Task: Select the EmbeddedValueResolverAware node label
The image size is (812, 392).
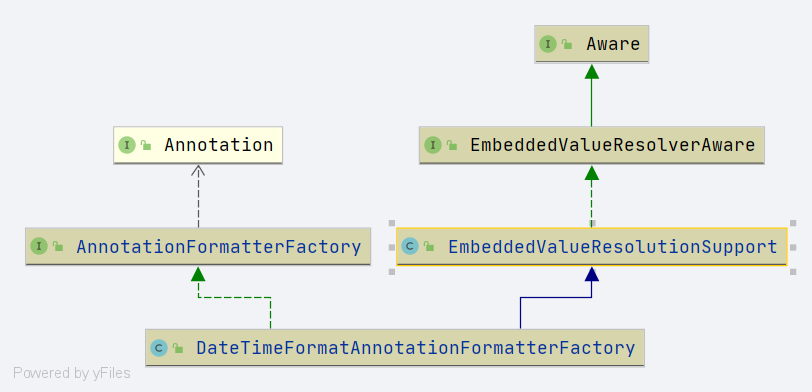Action: (x=613, y=146)
